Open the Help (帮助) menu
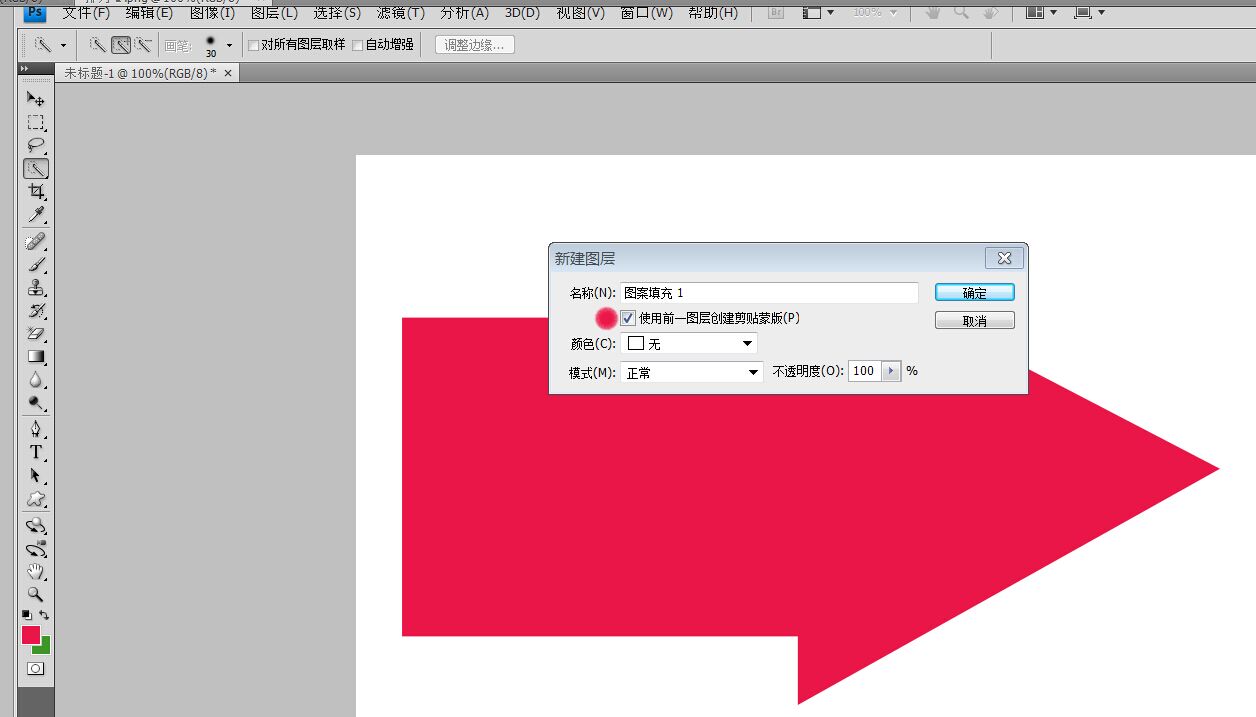1256x717 pixels. click(713, 13)
